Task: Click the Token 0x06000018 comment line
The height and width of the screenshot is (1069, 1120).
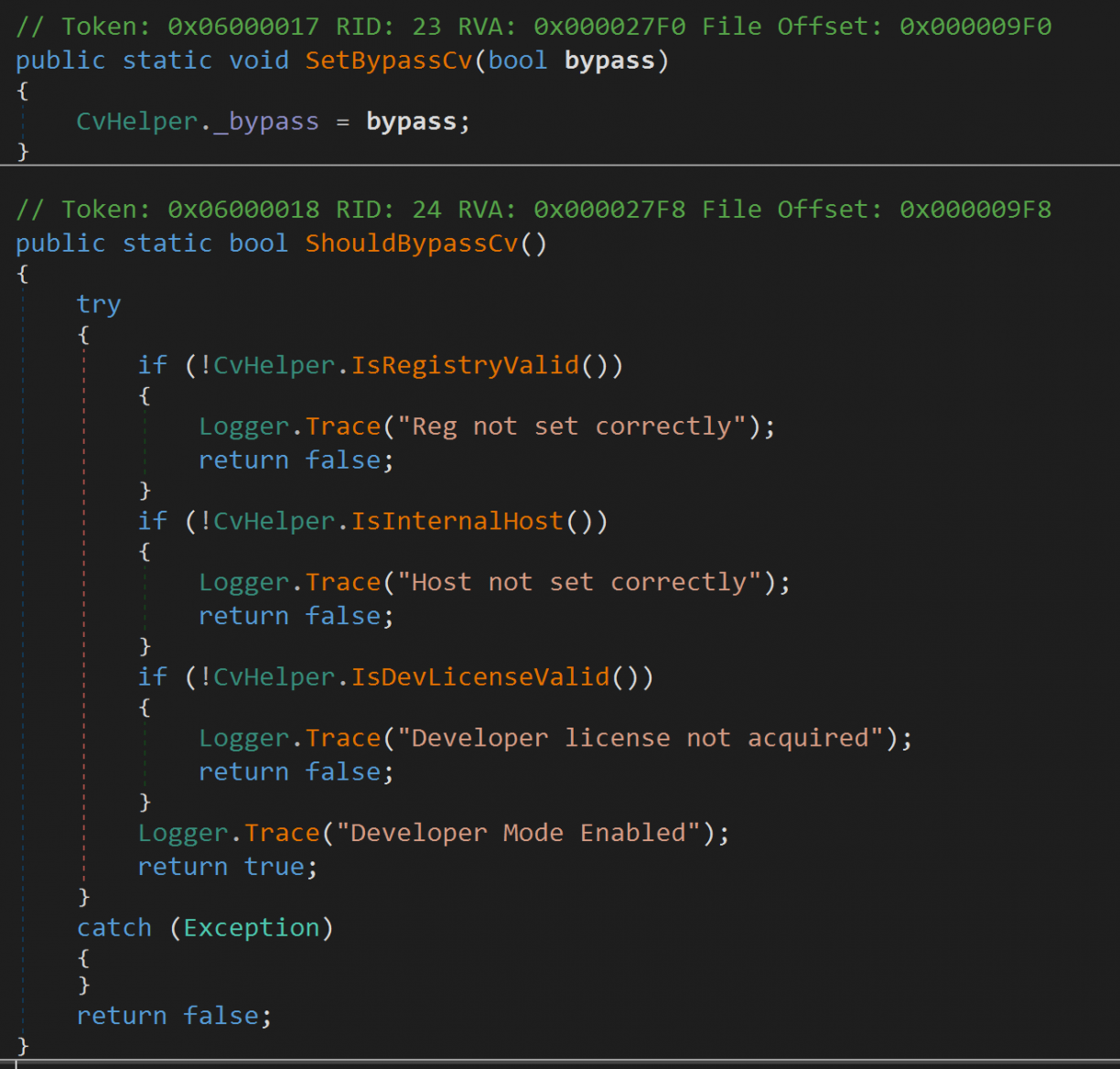Action: [533, 210]
